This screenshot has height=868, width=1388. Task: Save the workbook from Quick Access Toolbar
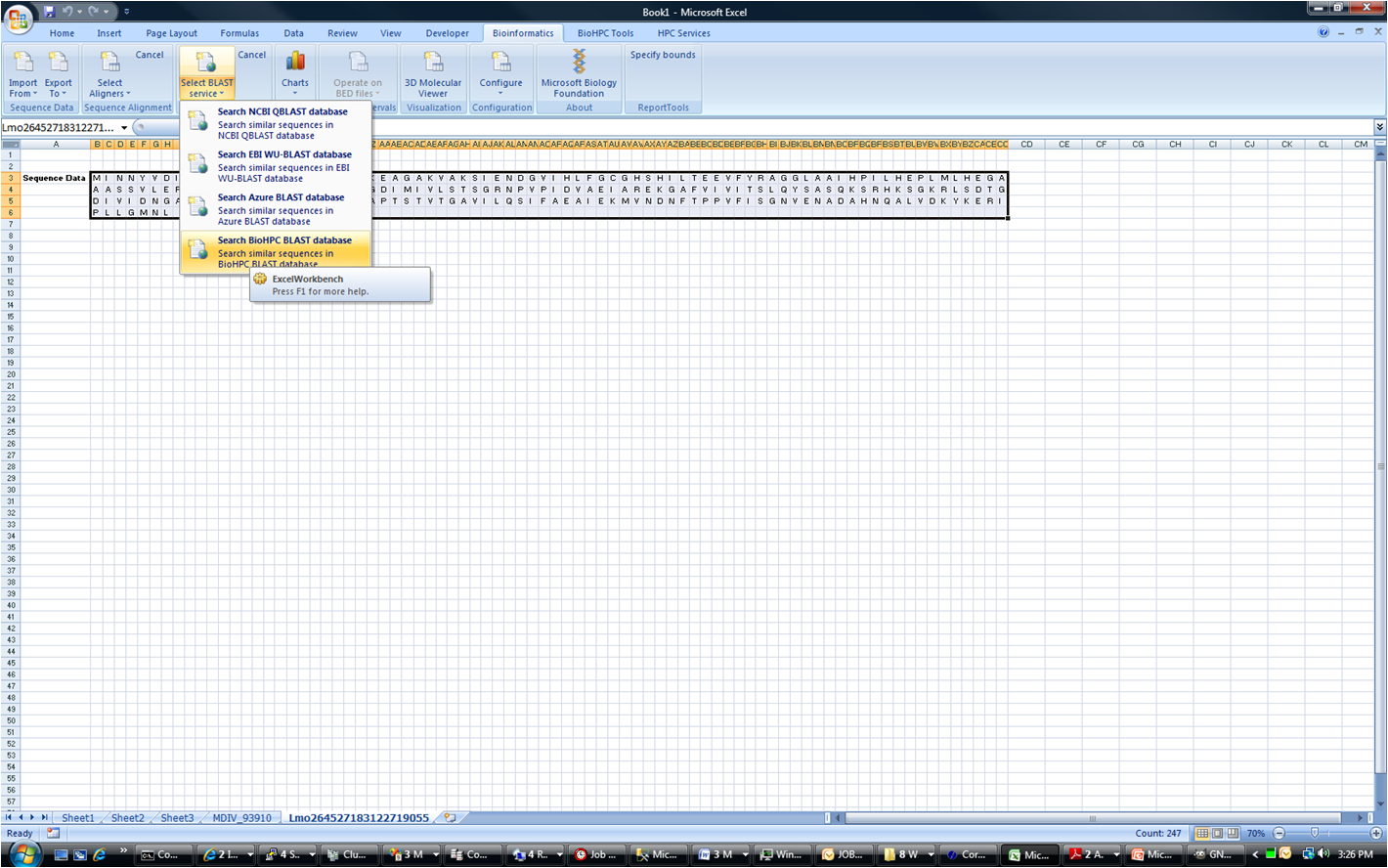tap(49, 11)
